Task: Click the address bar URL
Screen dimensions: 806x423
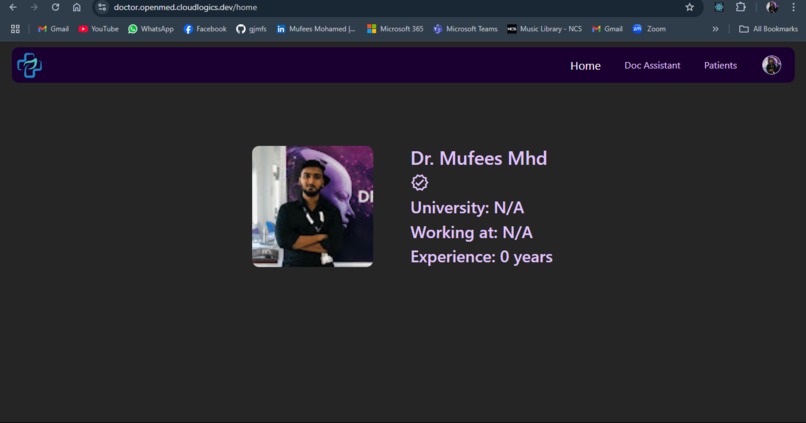Action: (185, 7)
